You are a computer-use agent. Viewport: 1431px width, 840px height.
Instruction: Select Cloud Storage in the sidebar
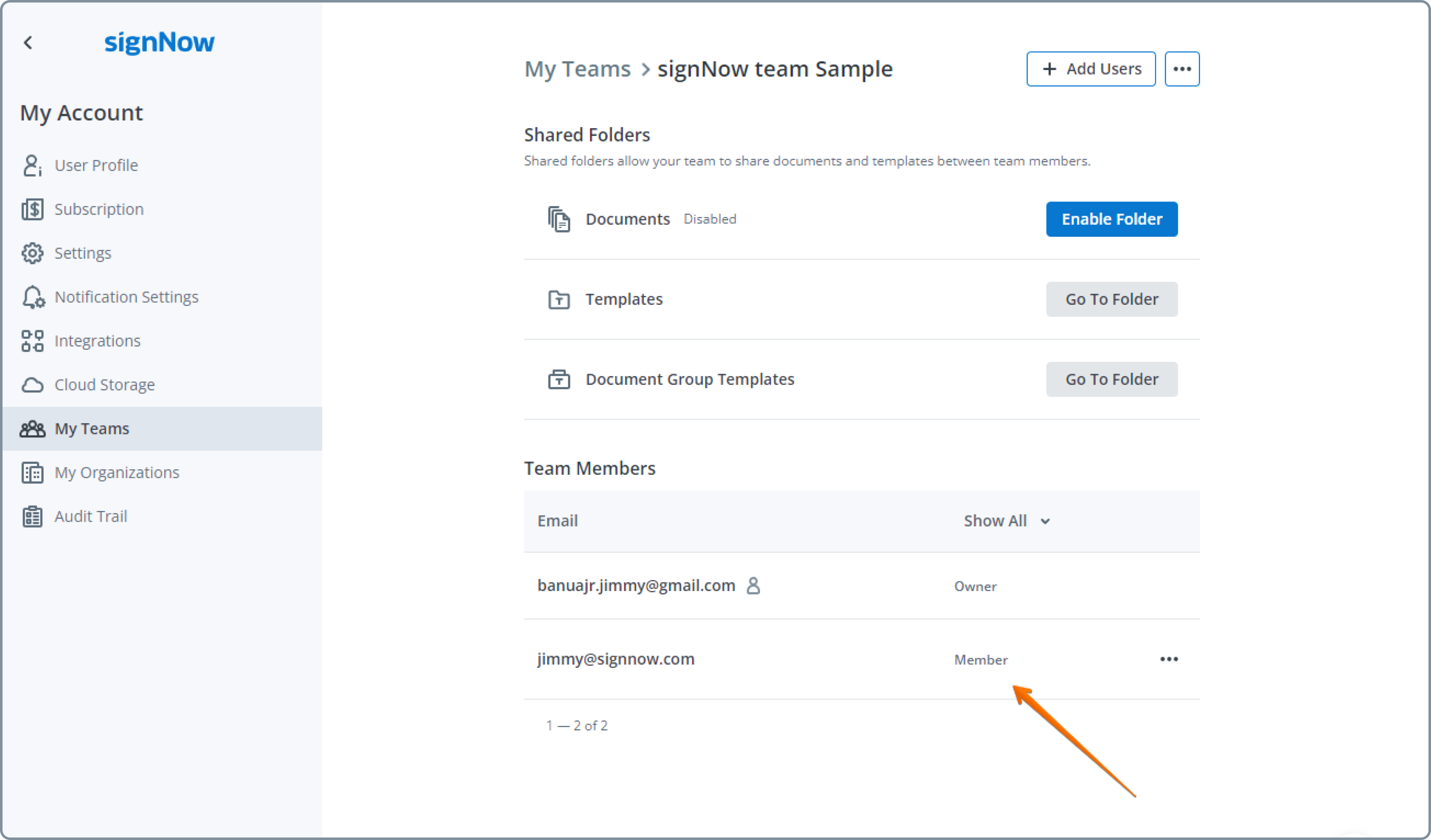tap(162, 385)
